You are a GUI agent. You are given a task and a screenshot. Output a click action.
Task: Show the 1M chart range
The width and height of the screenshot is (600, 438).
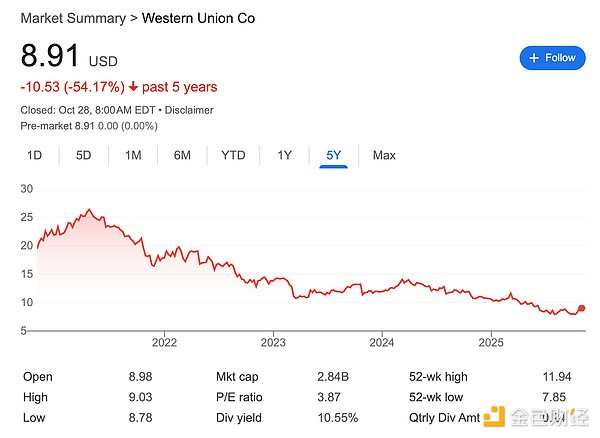133,155
